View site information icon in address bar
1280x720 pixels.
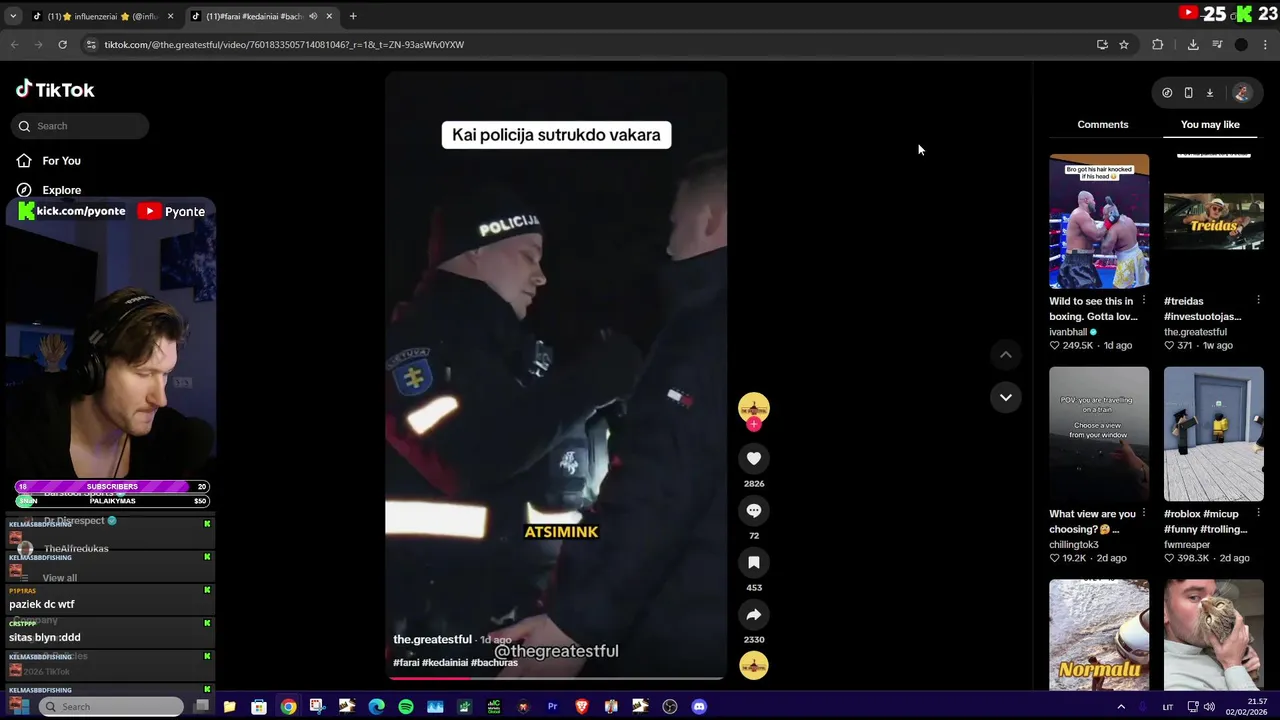tap(91, 44)
